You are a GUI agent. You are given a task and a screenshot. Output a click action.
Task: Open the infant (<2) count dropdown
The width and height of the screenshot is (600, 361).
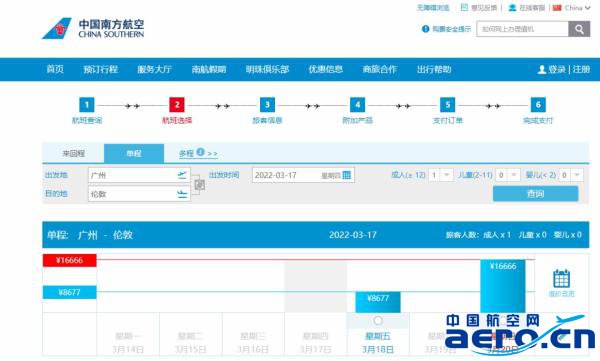[571, 175]
